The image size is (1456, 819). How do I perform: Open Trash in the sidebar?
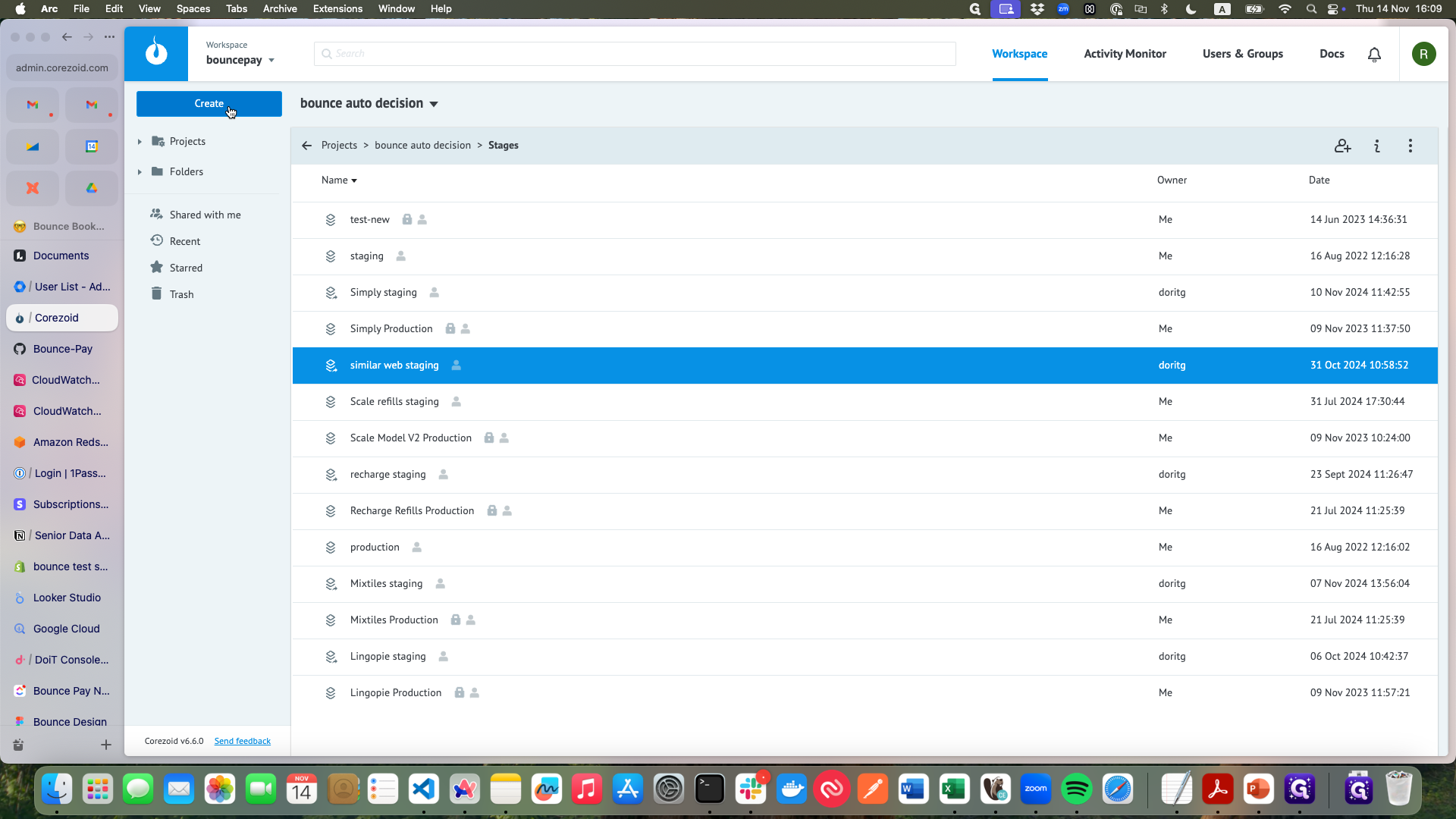coord(181,294)
